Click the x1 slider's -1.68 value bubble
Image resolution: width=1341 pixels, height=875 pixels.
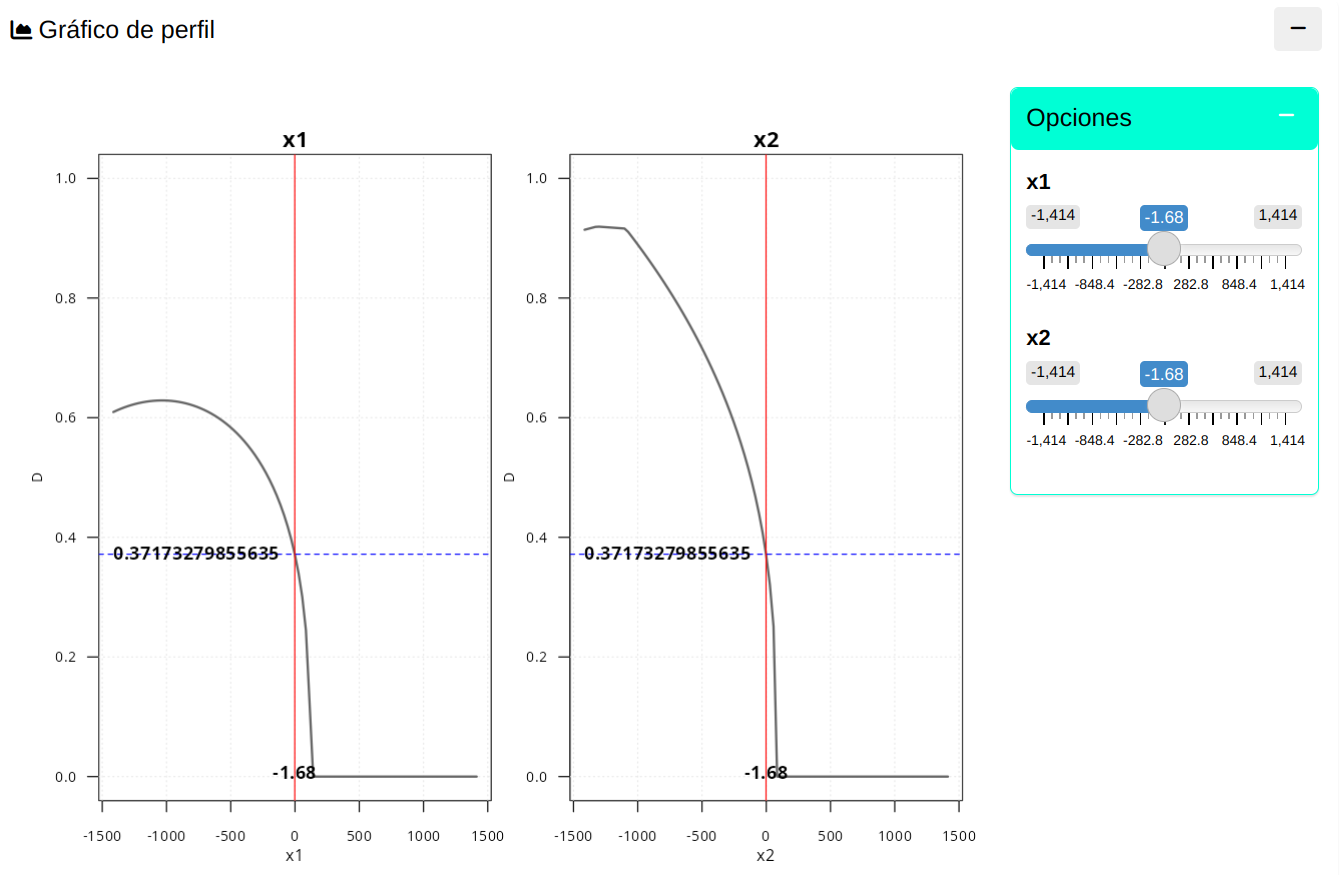(1164, 218)
